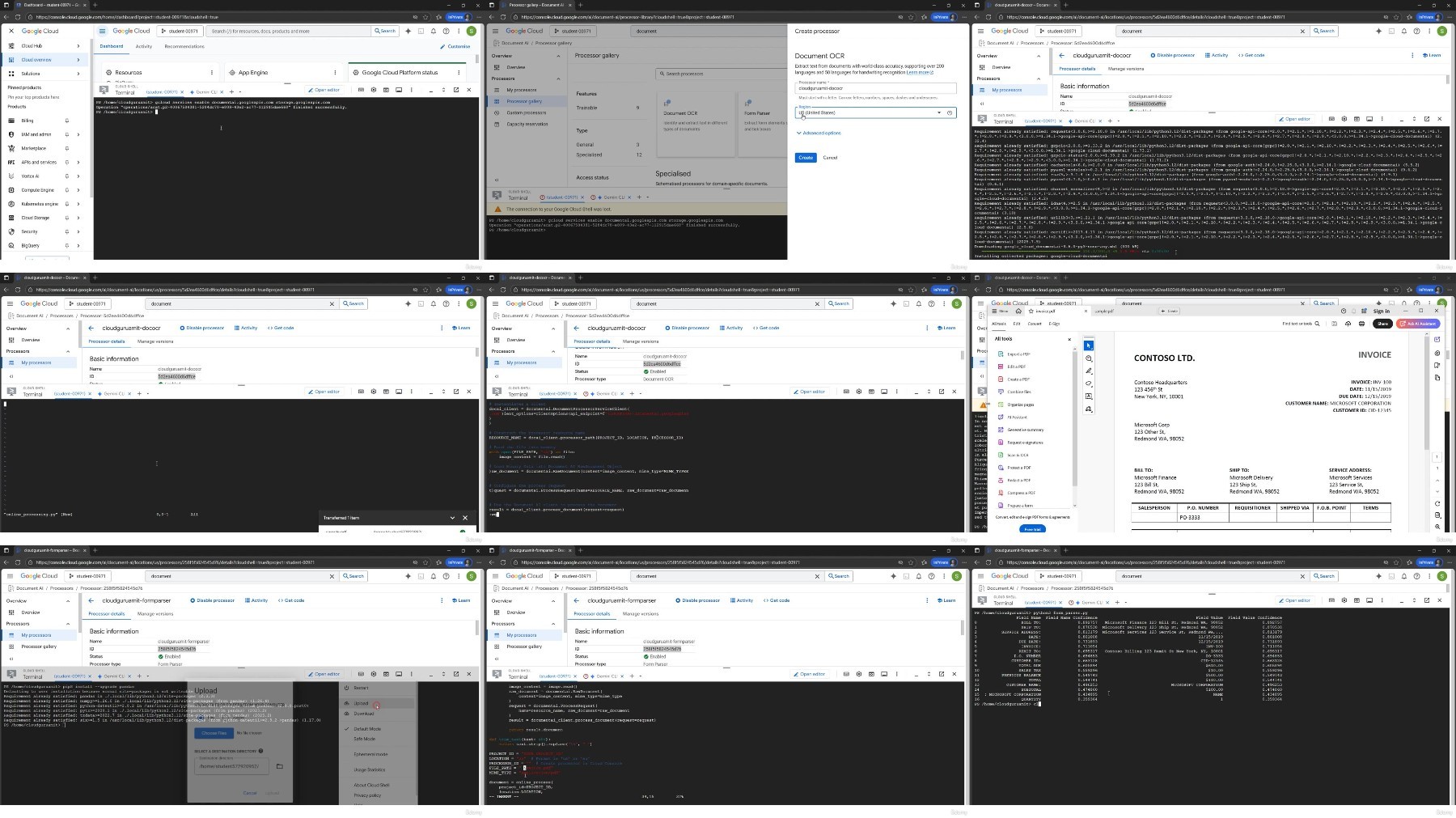1456x818 pixels.
Task: Open Vertex AI from the products sidebar
Action: (x=30, y=176)
